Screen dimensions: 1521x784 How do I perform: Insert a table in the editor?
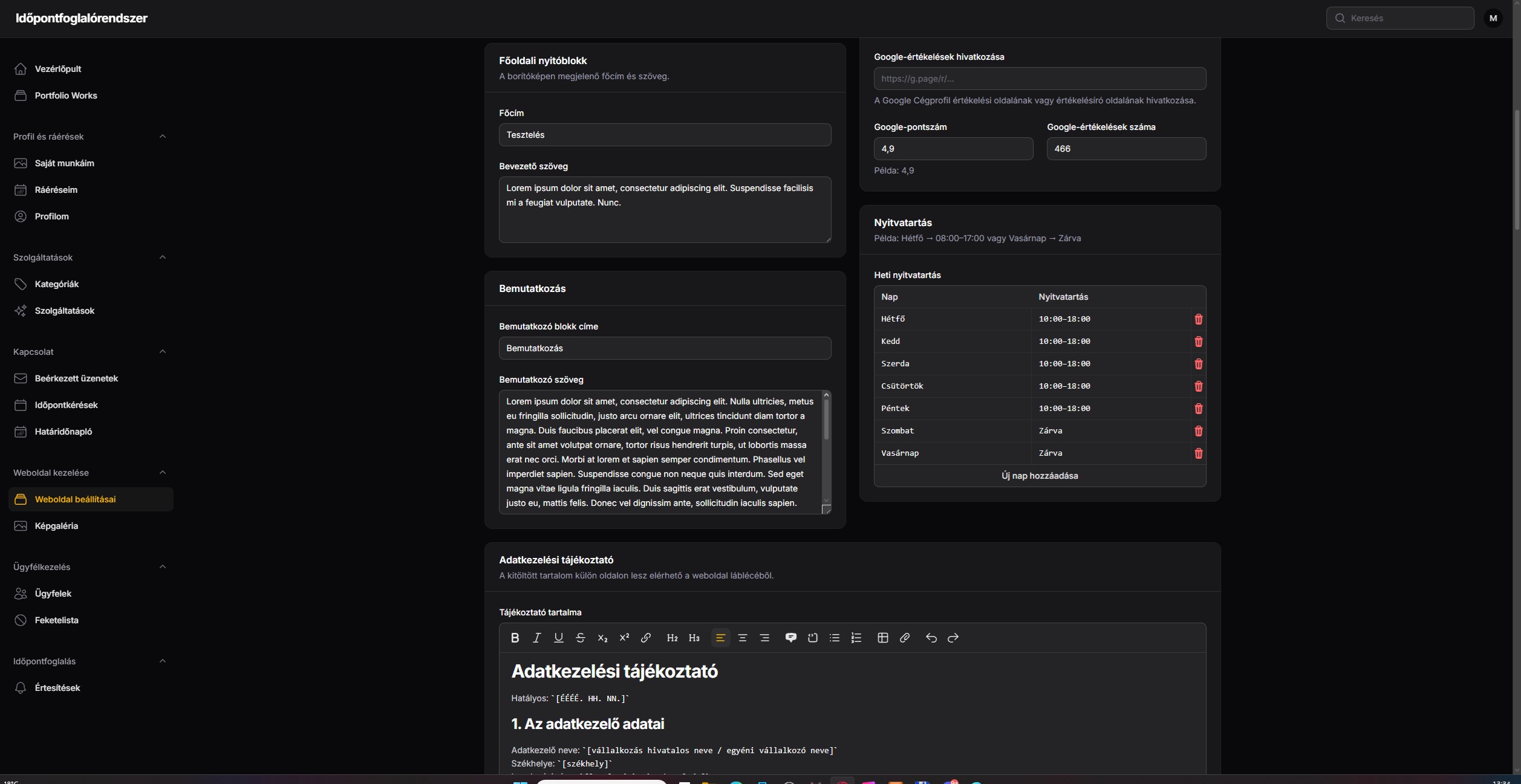(883, 638)
